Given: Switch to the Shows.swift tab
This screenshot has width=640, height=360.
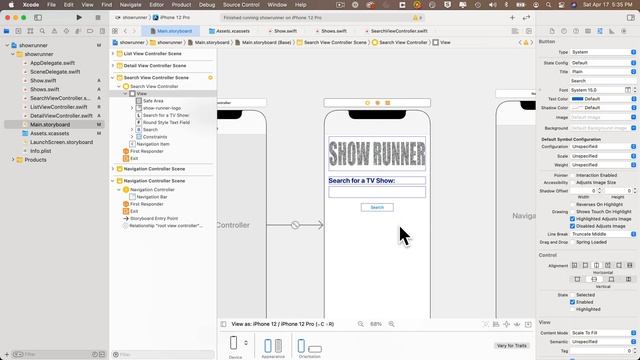Looking at the screenshot, I should tap(331, 31).
